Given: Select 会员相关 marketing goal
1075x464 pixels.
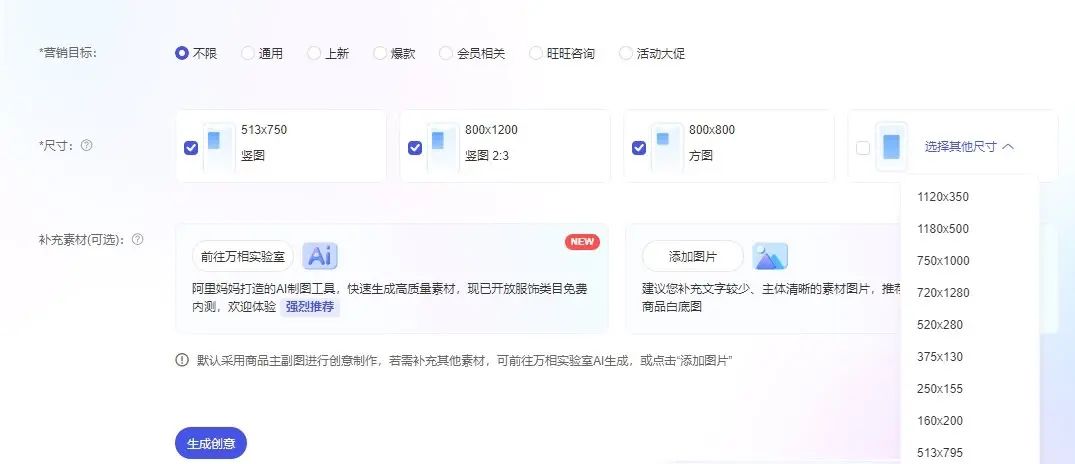Looking at the screenshot, I should click(446, 53).
